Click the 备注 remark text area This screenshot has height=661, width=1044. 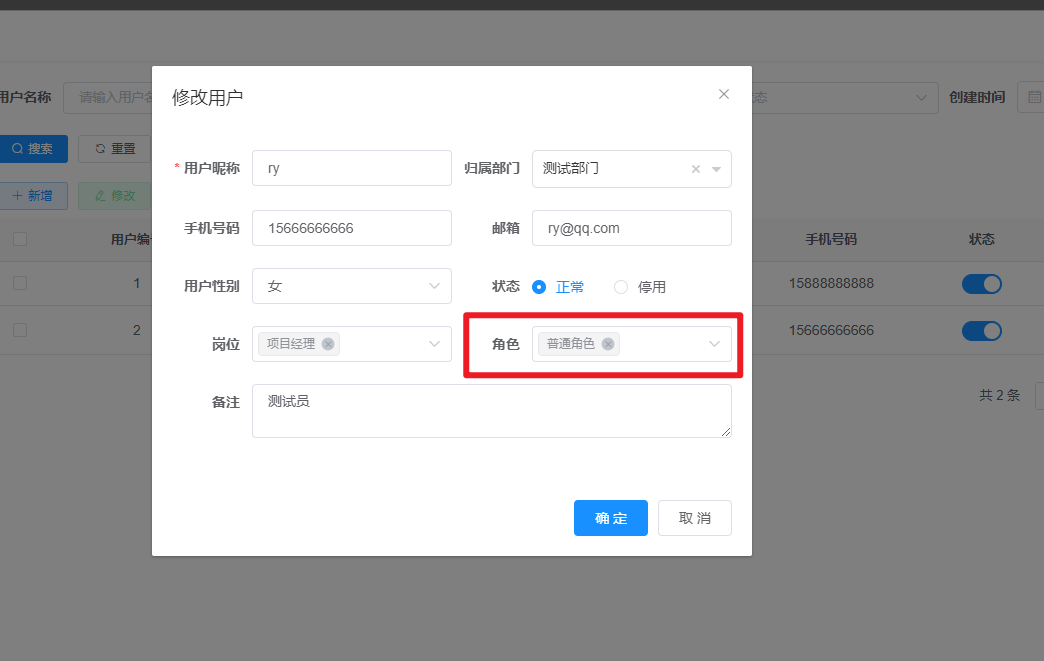click(x=491, y=410)
